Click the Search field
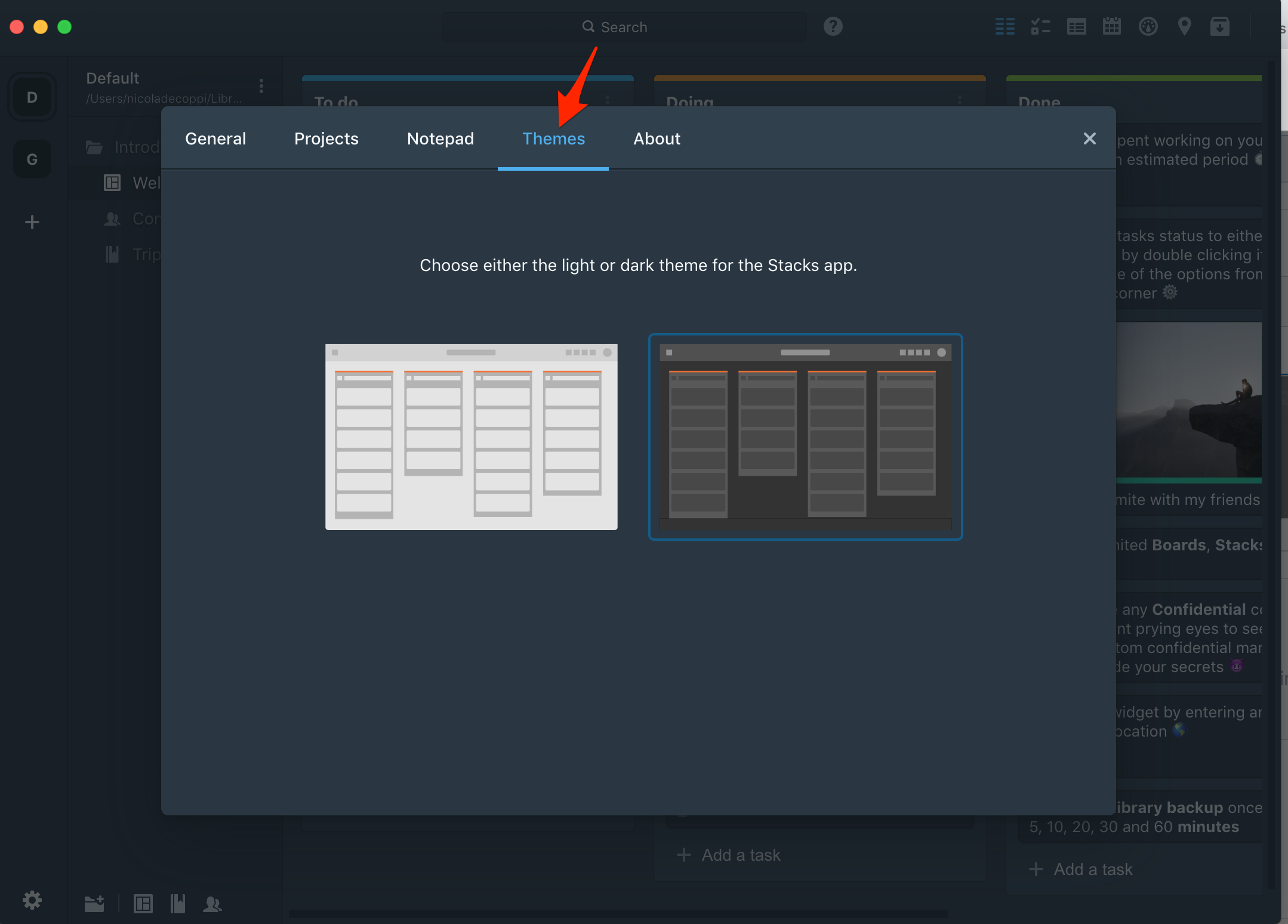This screenshot has height=924, width=1288. [x=623, y=27]
